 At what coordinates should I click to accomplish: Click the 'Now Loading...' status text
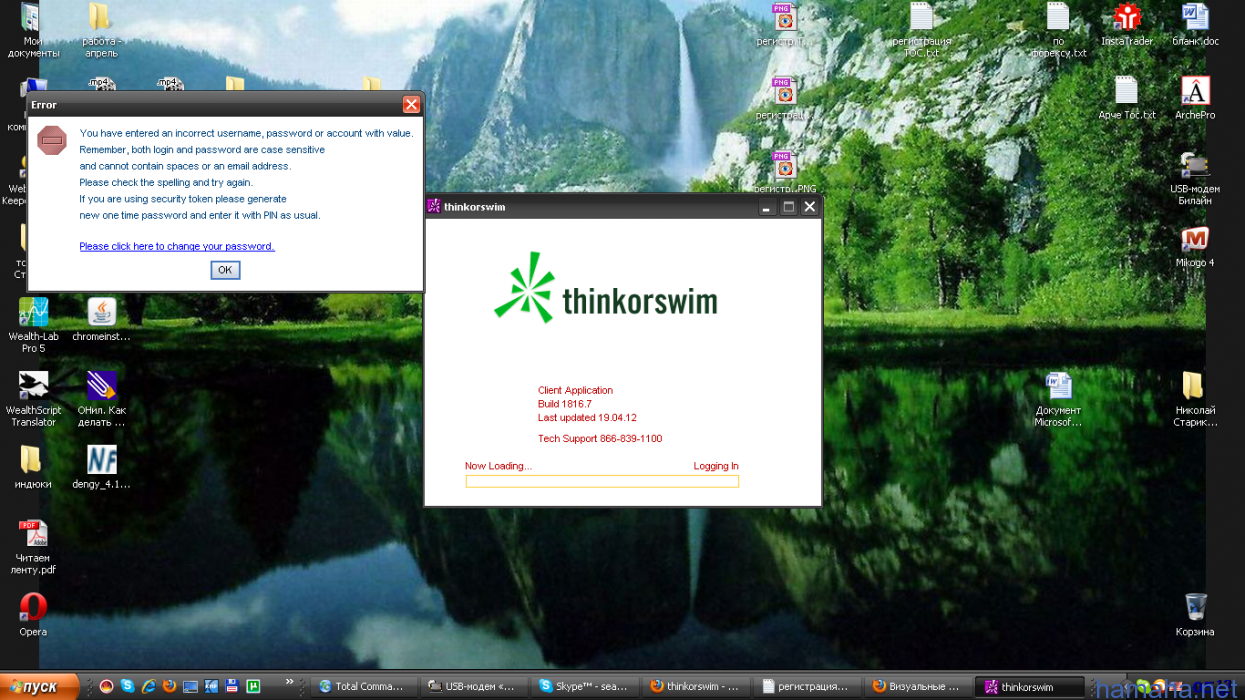pos(498,466)
